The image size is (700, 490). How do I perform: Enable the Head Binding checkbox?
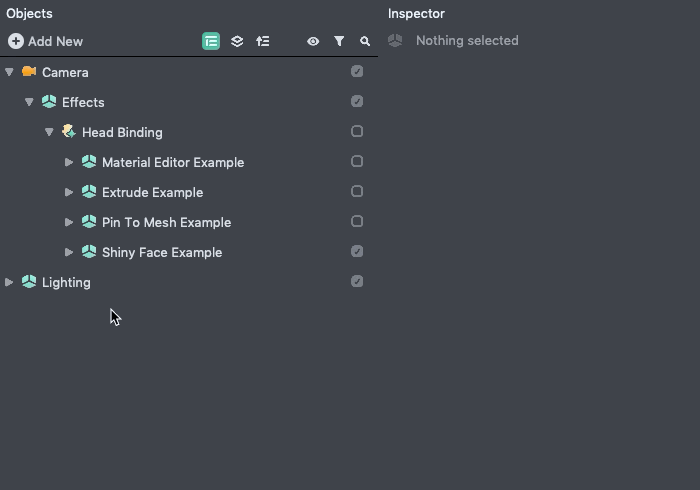coord(357,131)
